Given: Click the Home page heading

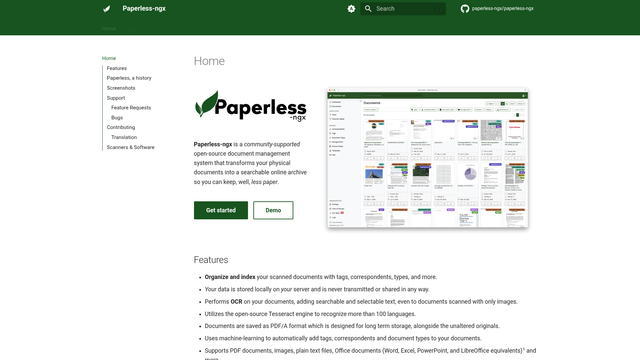Looking at the screenshot, I should pos(209,61).
